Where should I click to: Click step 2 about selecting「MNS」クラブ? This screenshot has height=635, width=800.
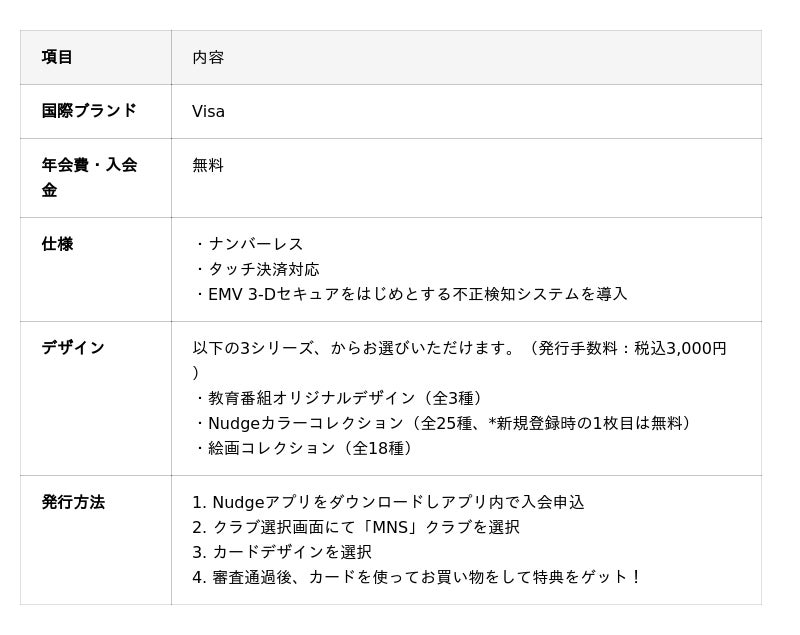tap(356, 527)
